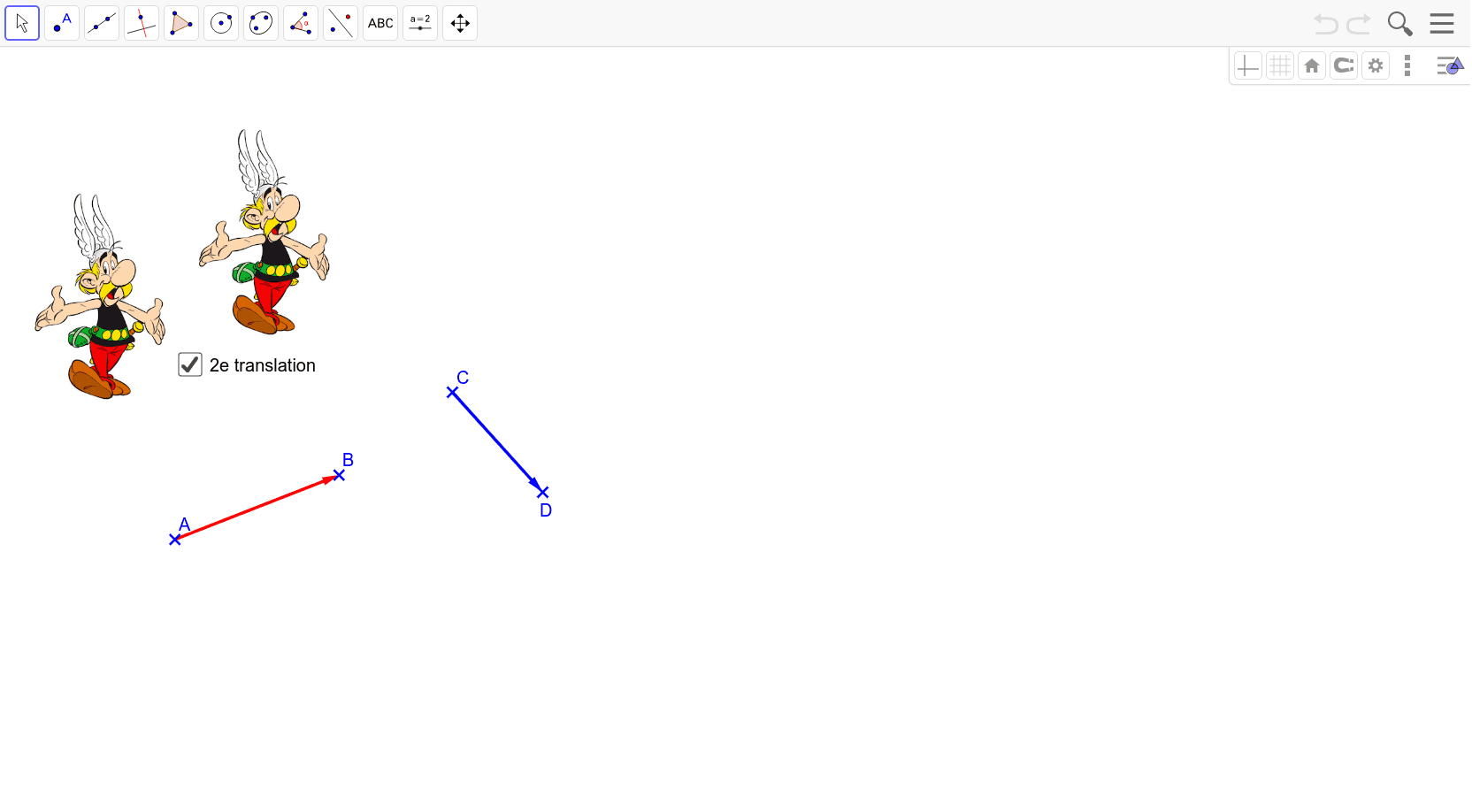This screenshot has height=812, width=1472.
Task: Toggle axes display in style bar
Action: click(1248, 65)
